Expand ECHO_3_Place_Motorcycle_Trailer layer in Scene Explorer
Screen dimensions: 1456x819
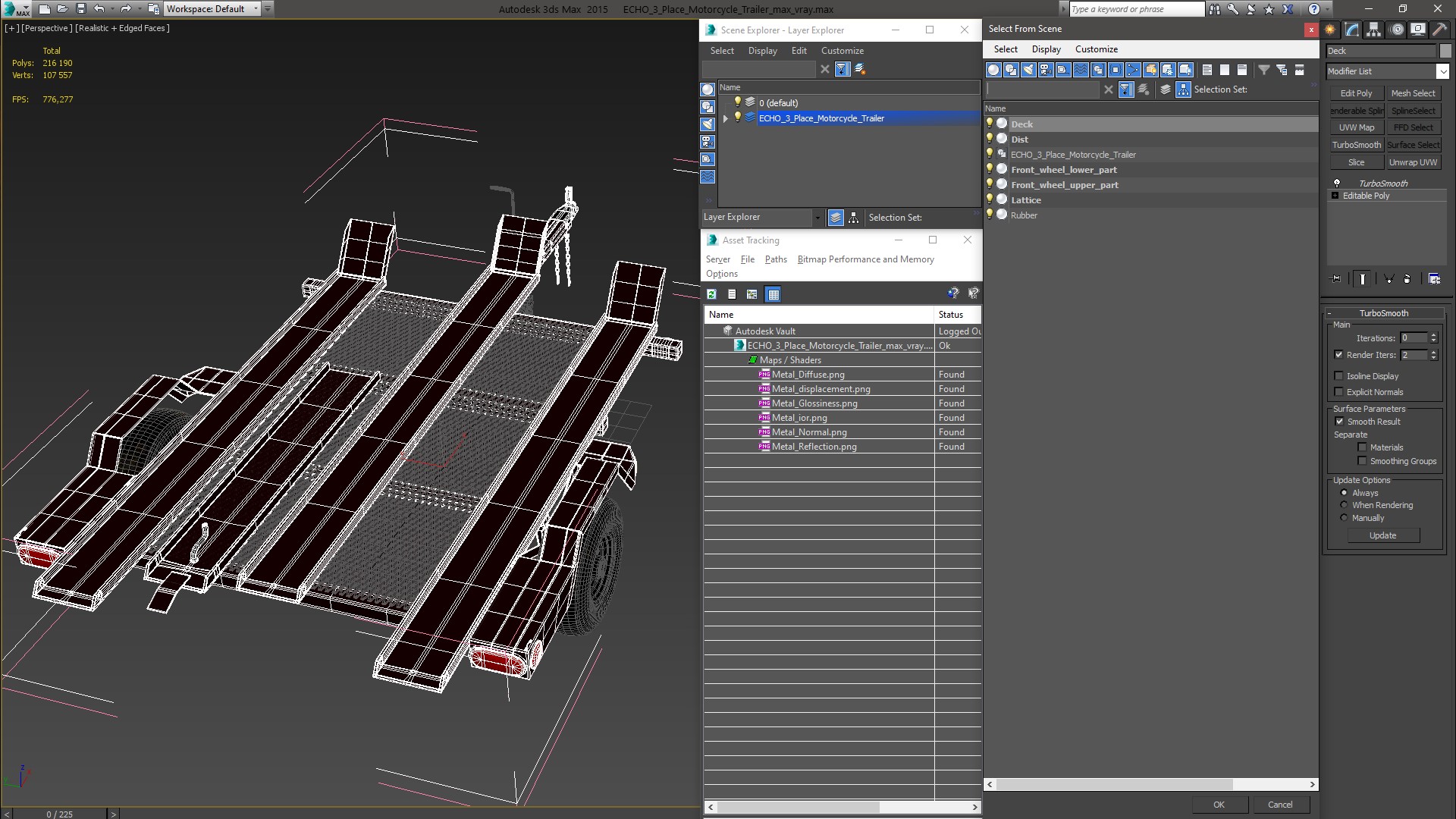(x=726, y=118)
